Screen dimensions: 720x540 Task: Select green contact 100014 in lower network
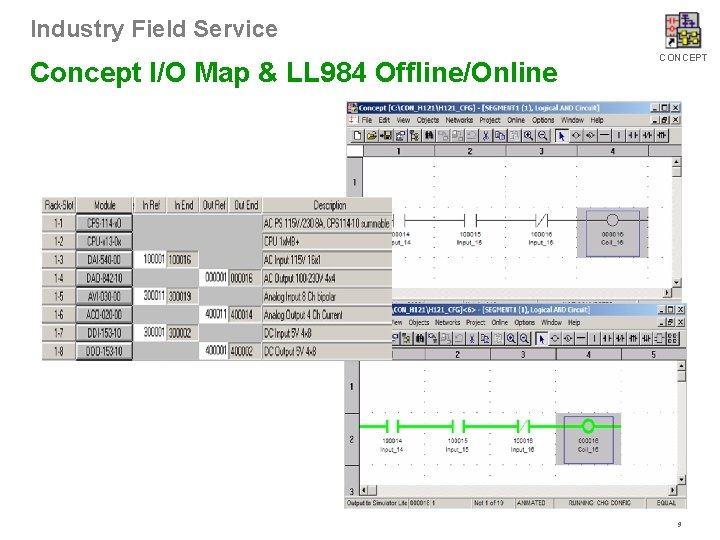click(x=392, y=435)
